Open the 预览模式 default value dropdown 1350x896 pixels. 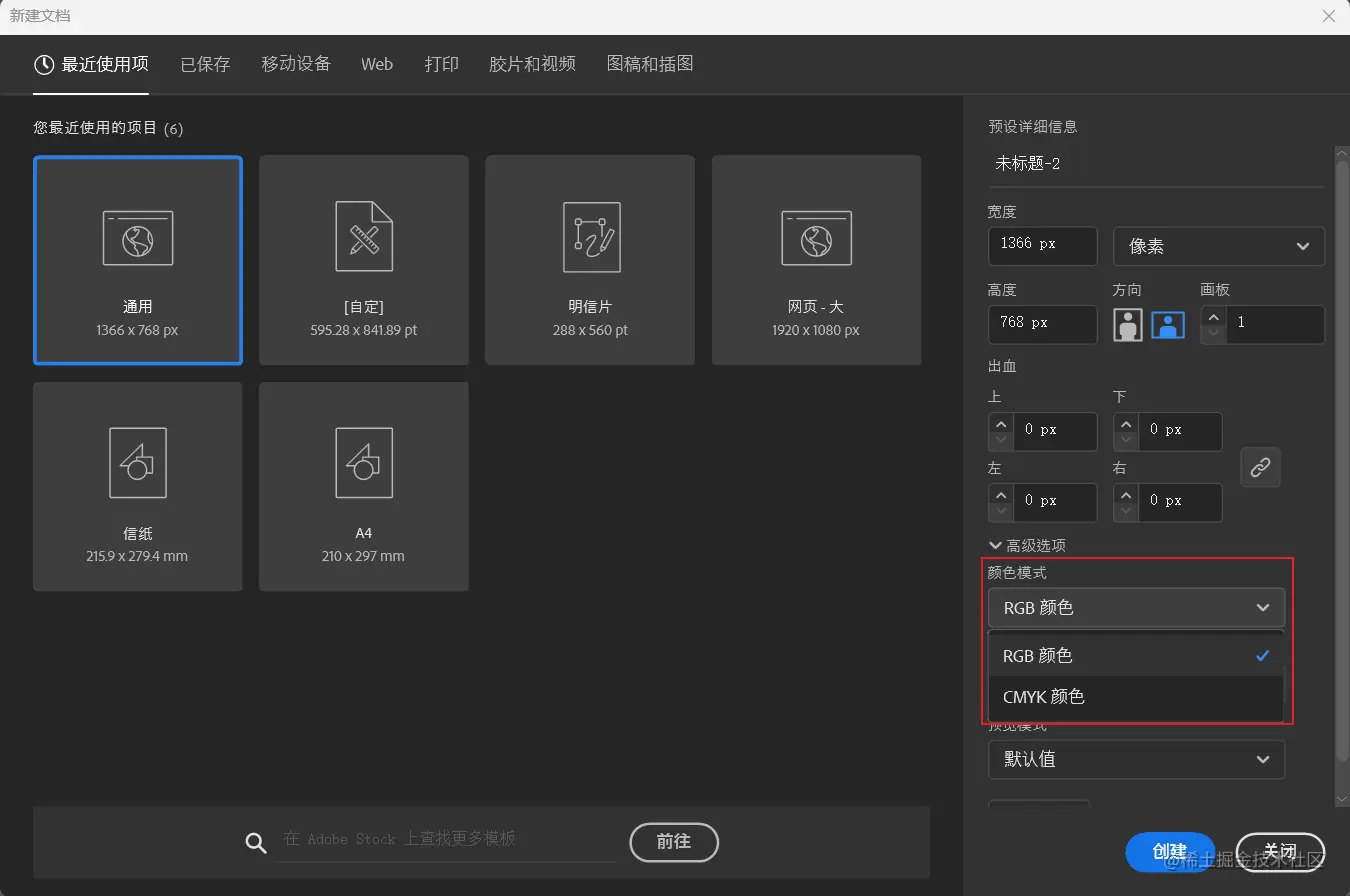pos(1136,759)
